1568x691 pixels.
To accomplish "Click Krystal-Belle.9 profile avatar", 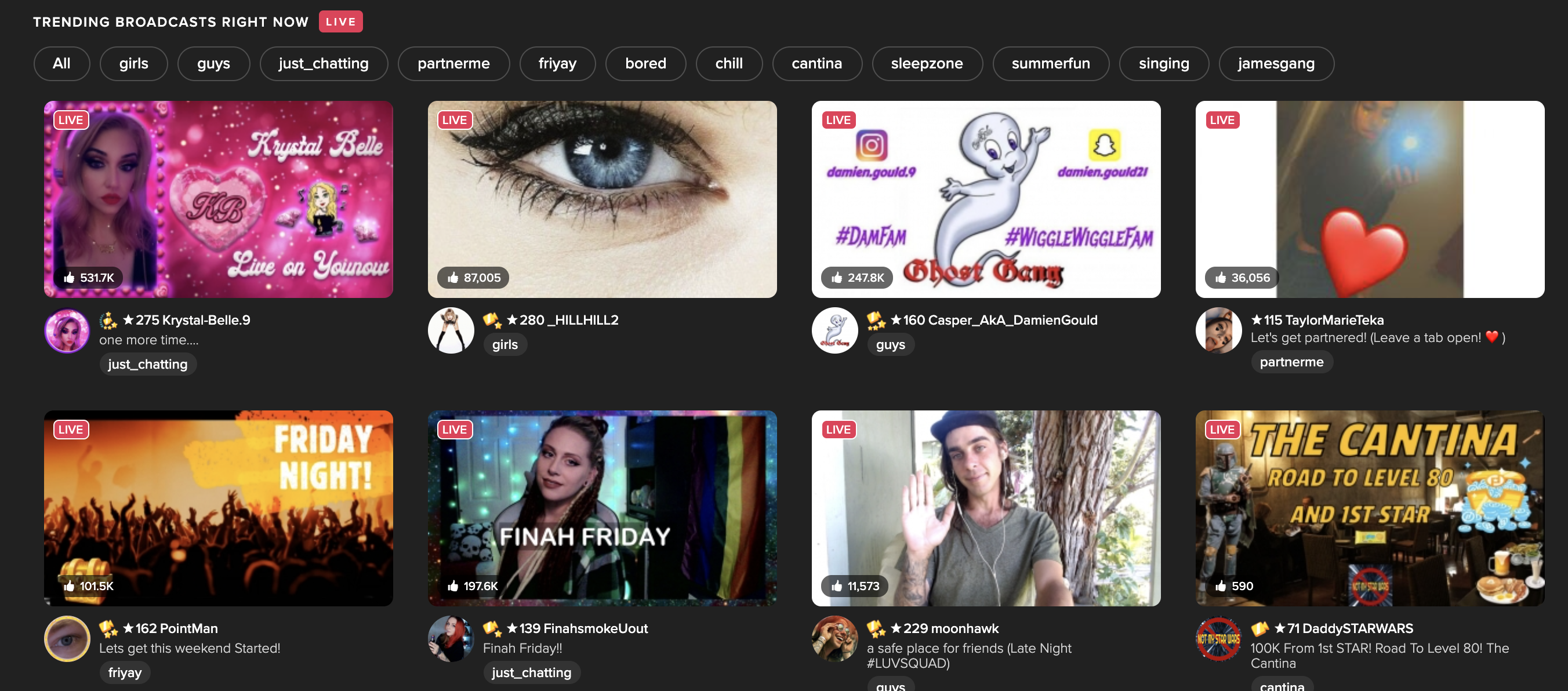I will point(67,331).
